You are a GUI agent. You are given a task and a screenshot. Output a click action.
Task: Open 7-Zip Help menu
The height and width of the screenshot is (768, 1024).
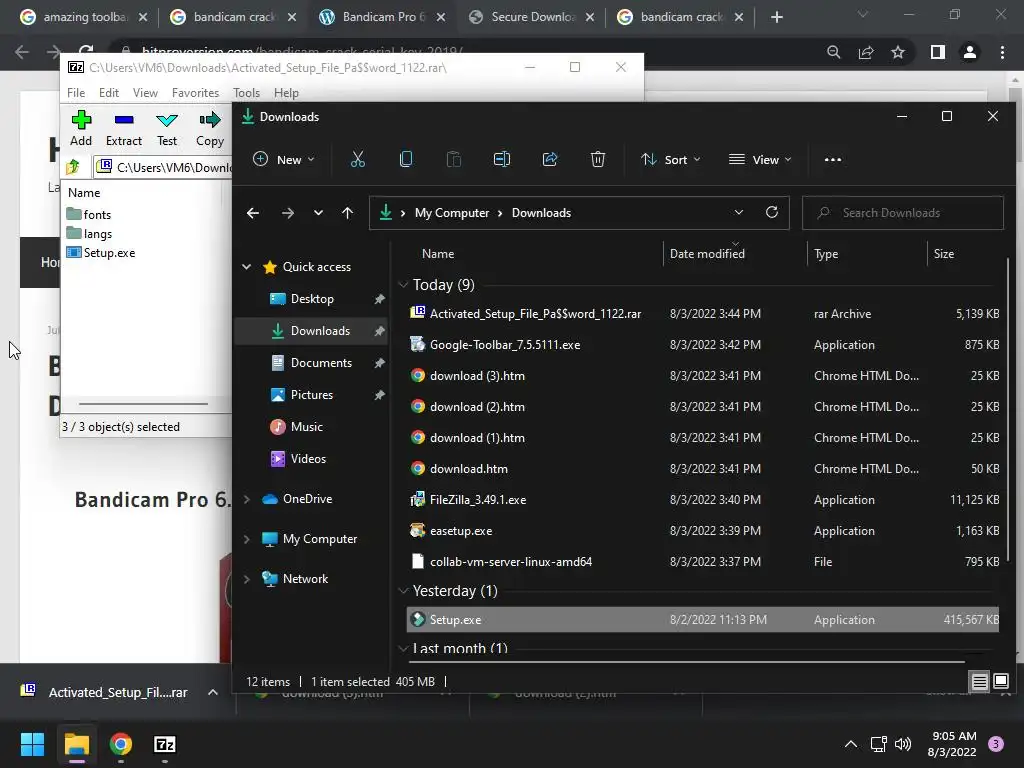(286, 93)
